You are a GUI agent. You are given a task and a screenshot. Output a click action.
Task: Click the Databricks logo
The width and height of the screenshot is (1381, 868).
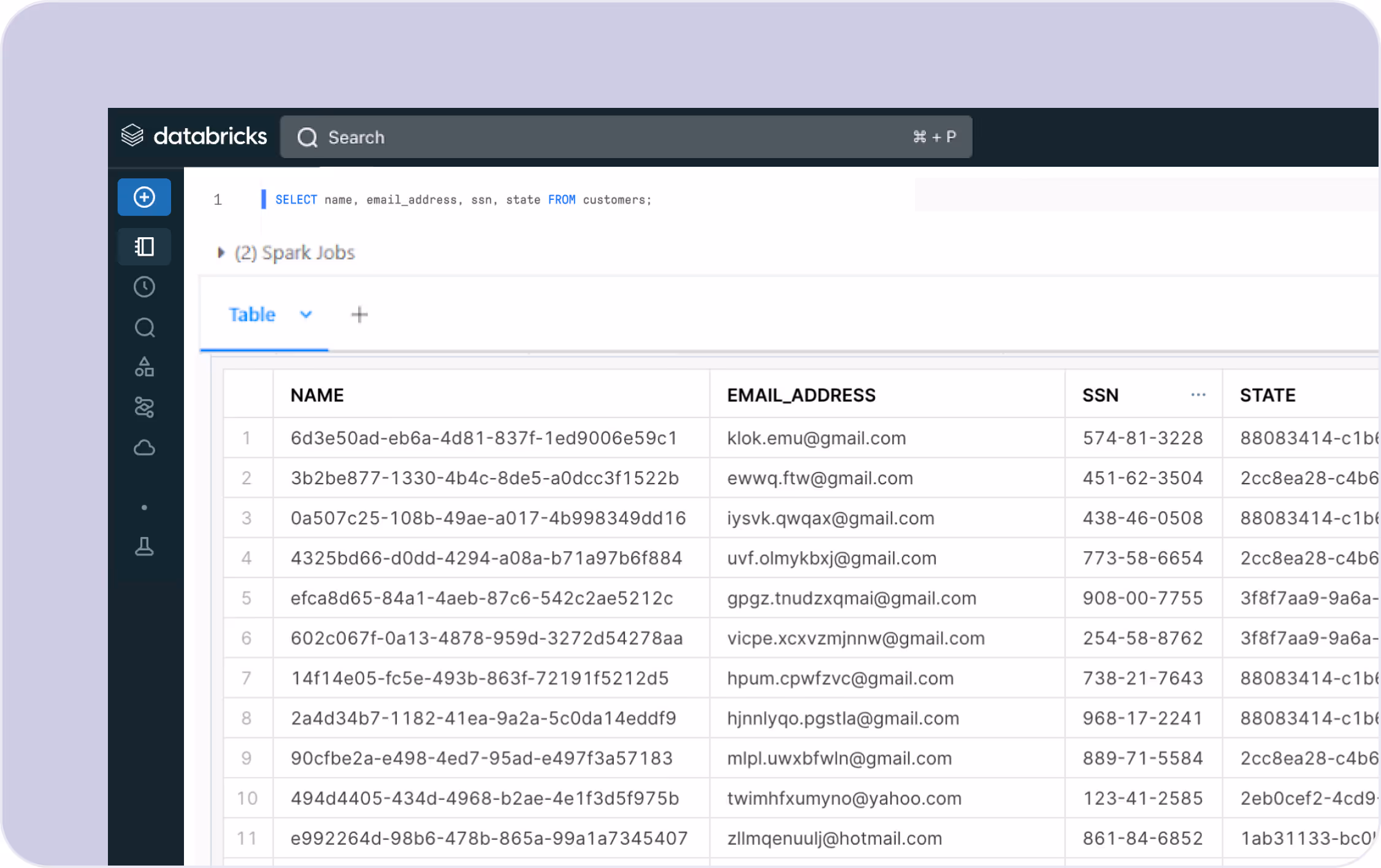(194, 136)
